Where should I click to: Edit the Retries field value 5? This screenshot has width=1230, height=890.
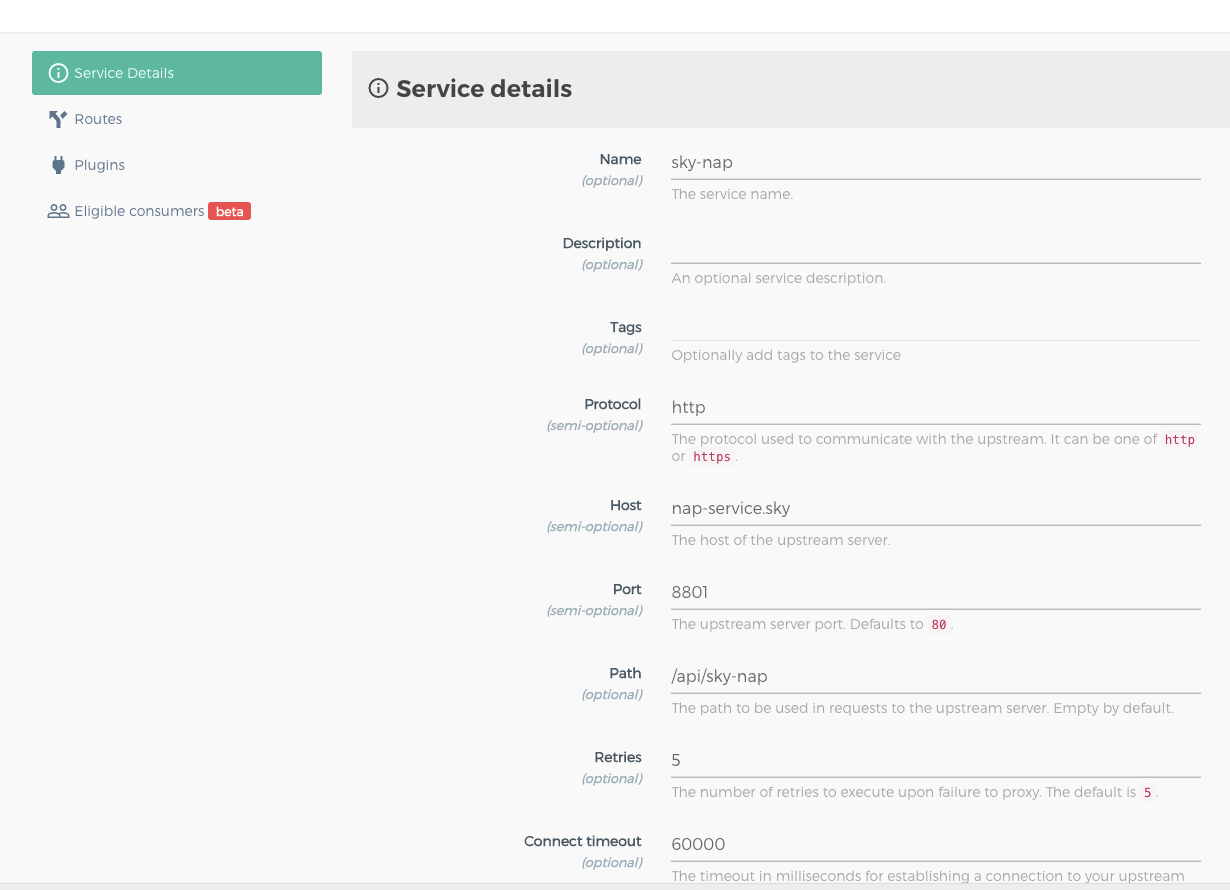(935, 760)
